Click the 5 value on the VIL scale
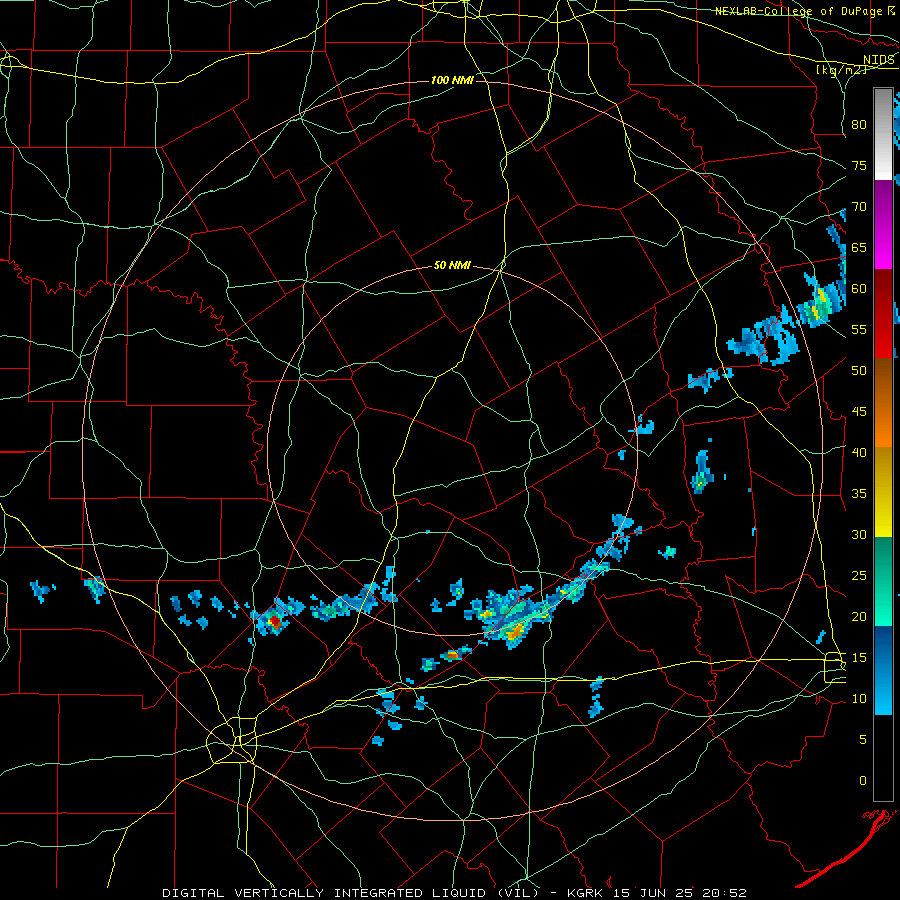The width and height of the screenshot is (900, 900). click(863, 740)
